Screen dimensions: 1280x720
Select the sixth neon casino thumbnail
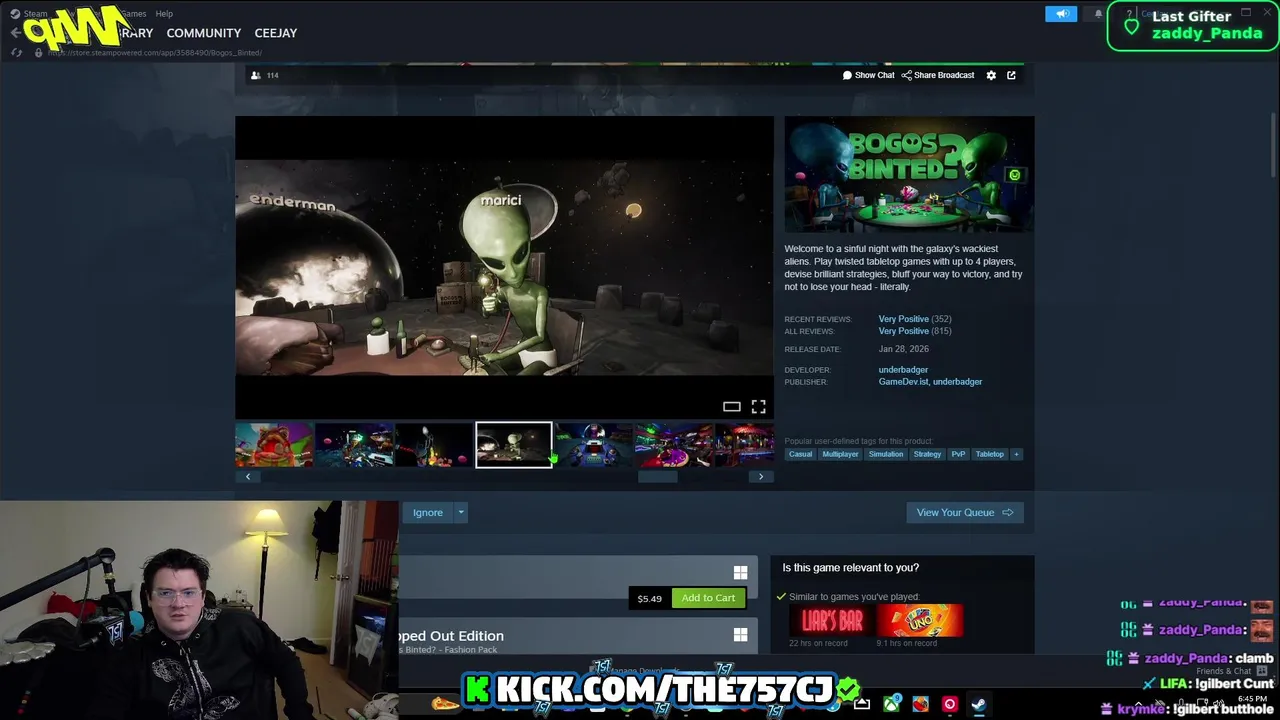click(674, 445)
